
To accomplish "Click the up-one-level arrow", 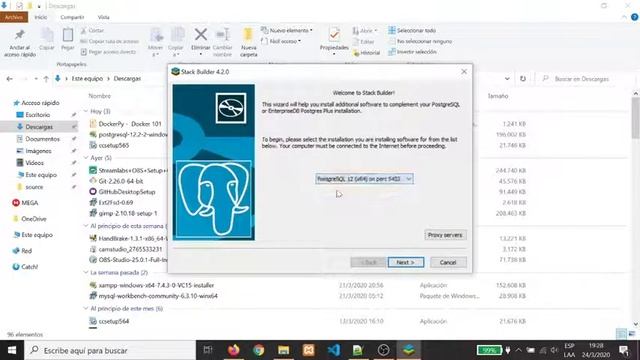I will (46, 79).
